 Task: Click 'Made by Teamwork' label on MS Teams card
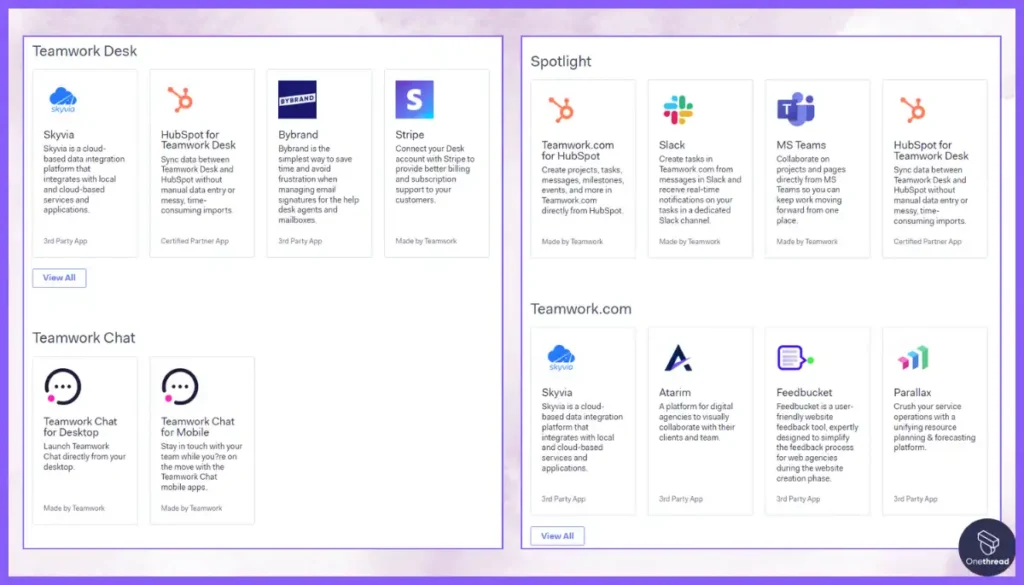click(x=807, y=242)
